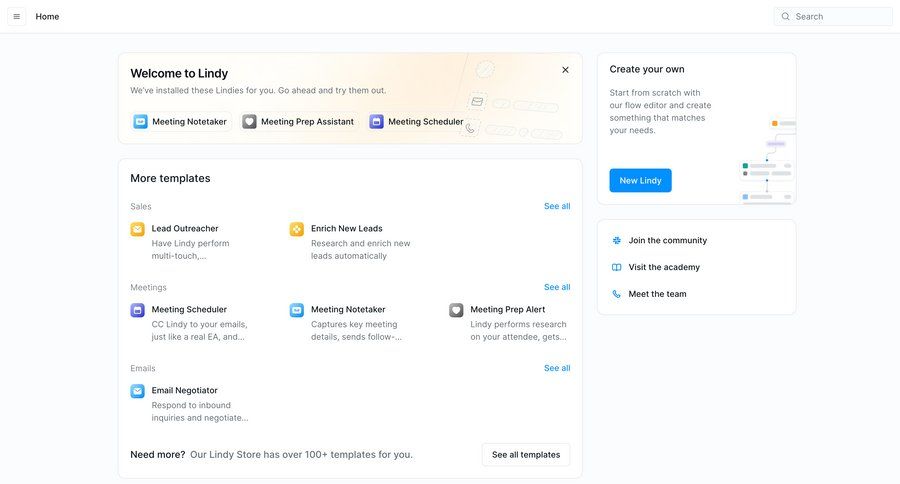Click Meeting Prep Assistant icon in banner

pos(249,122)
